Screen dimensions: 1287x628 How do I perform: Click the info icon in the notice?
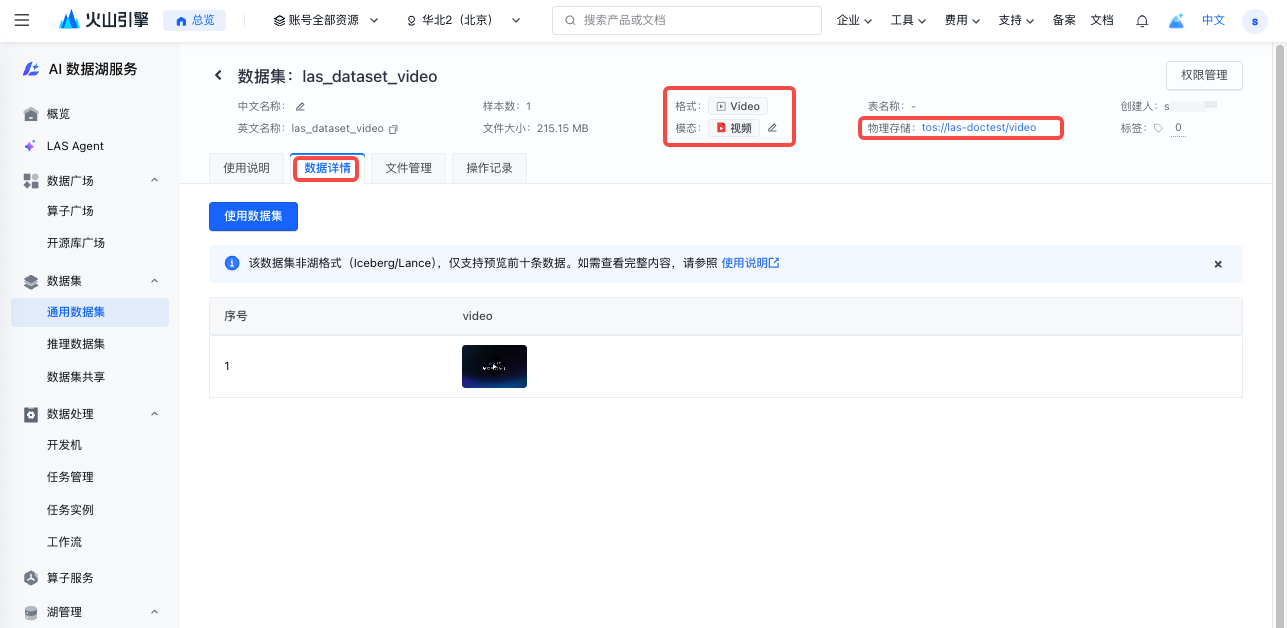pos(232,263)
